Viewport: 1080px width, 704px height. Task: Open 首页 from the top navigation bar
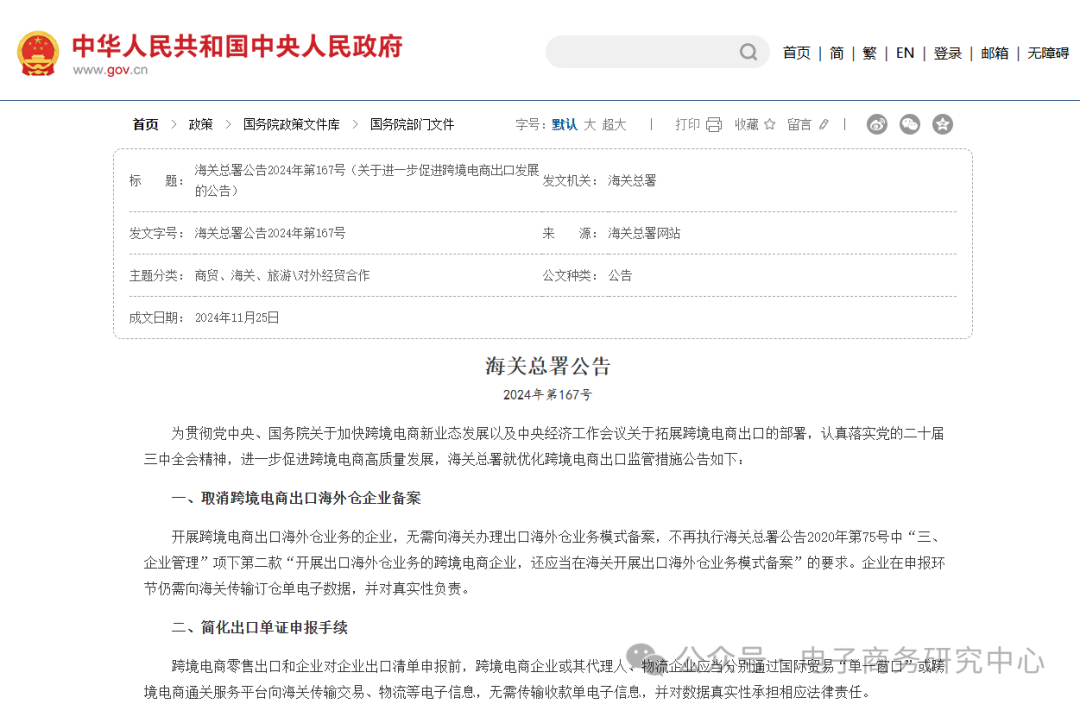pyautogui.click(x=796, y=53)
